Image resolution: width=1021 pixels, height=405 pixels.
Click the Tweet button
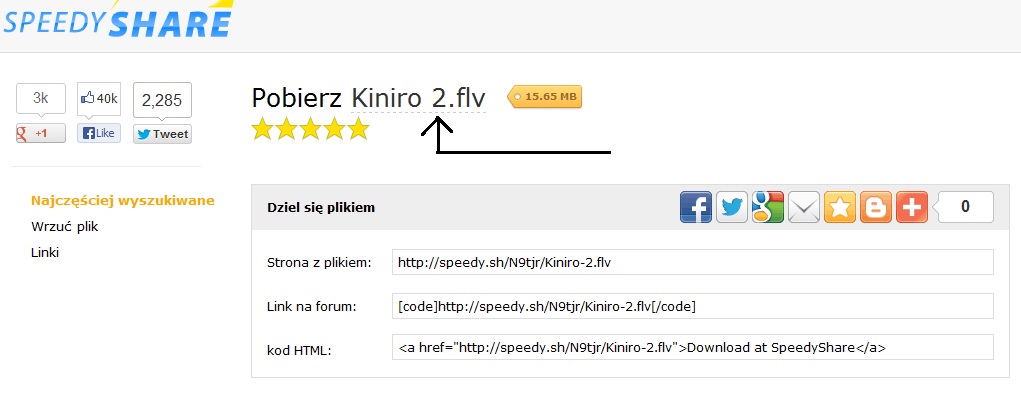coord(162,134)
